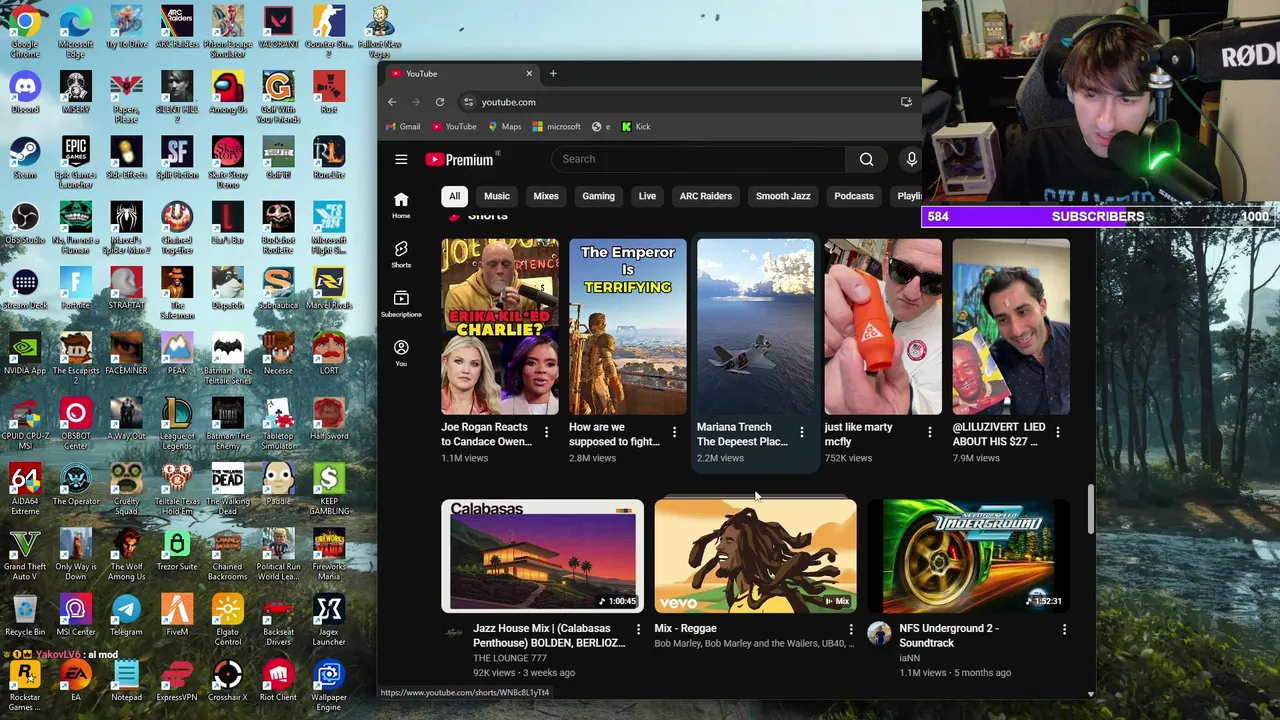
Task: Select the Fortnite desktop shortcut
Action: 76,289
